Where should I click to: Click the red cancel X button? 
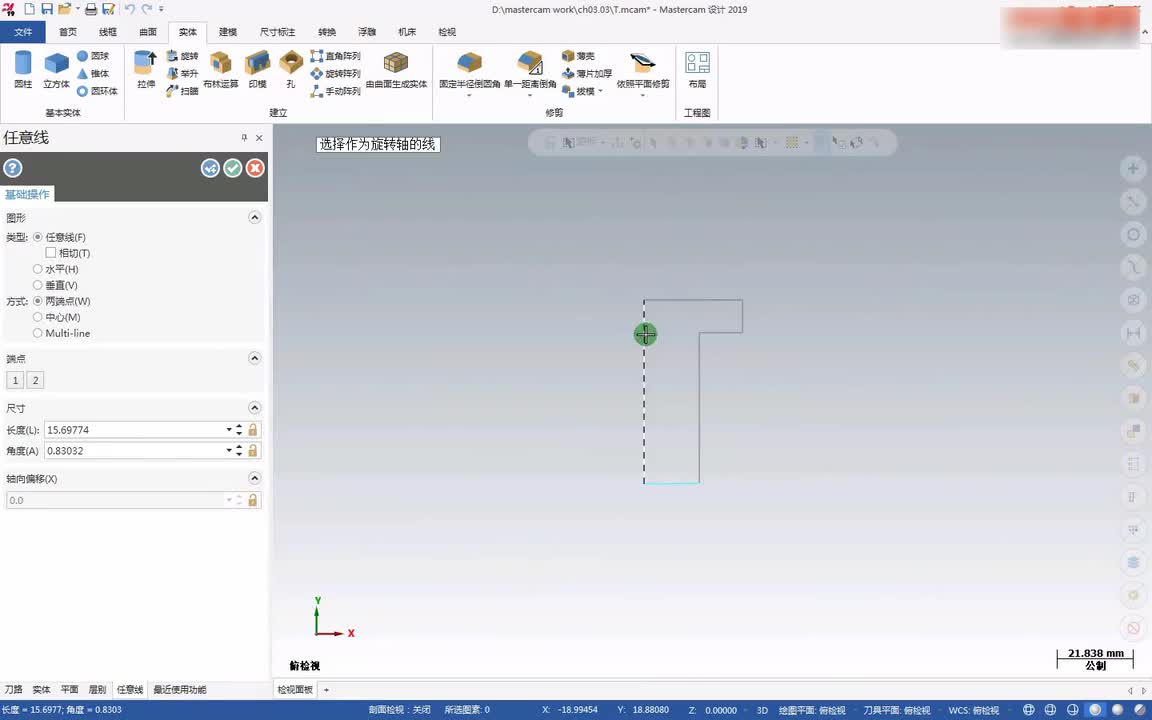(x=255, y=168)
